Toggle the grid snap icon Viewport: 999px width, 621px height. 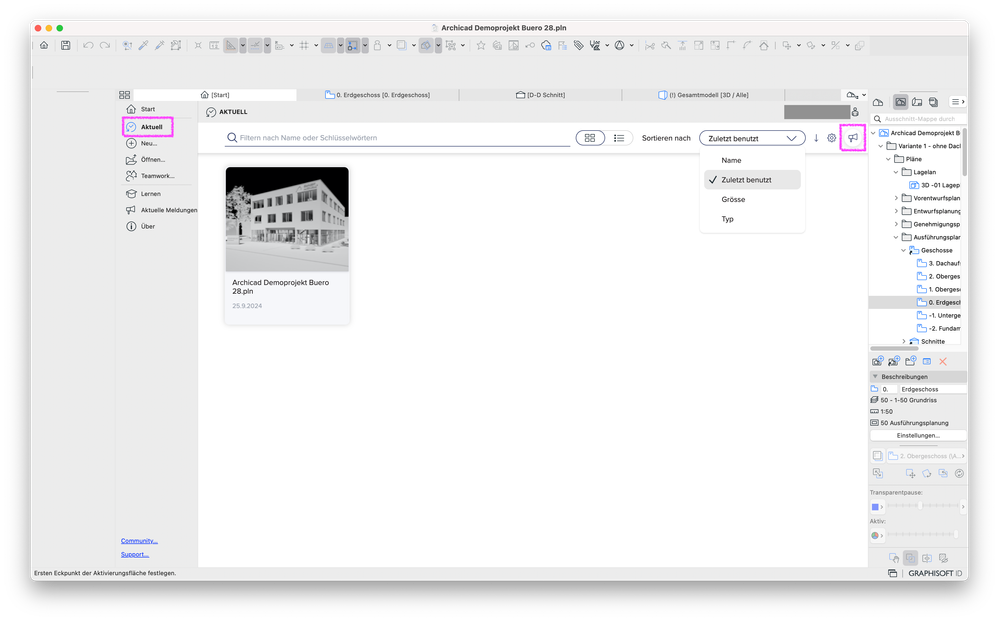(304, 45)
